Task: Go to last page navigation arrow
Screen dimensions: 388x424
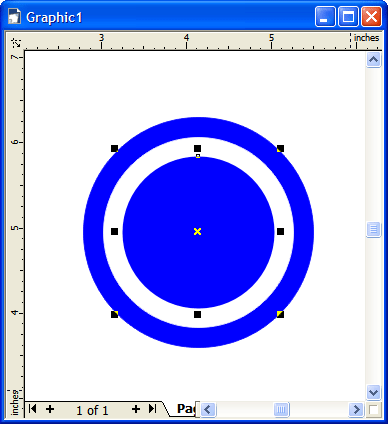Action: [x=152, y=408]
